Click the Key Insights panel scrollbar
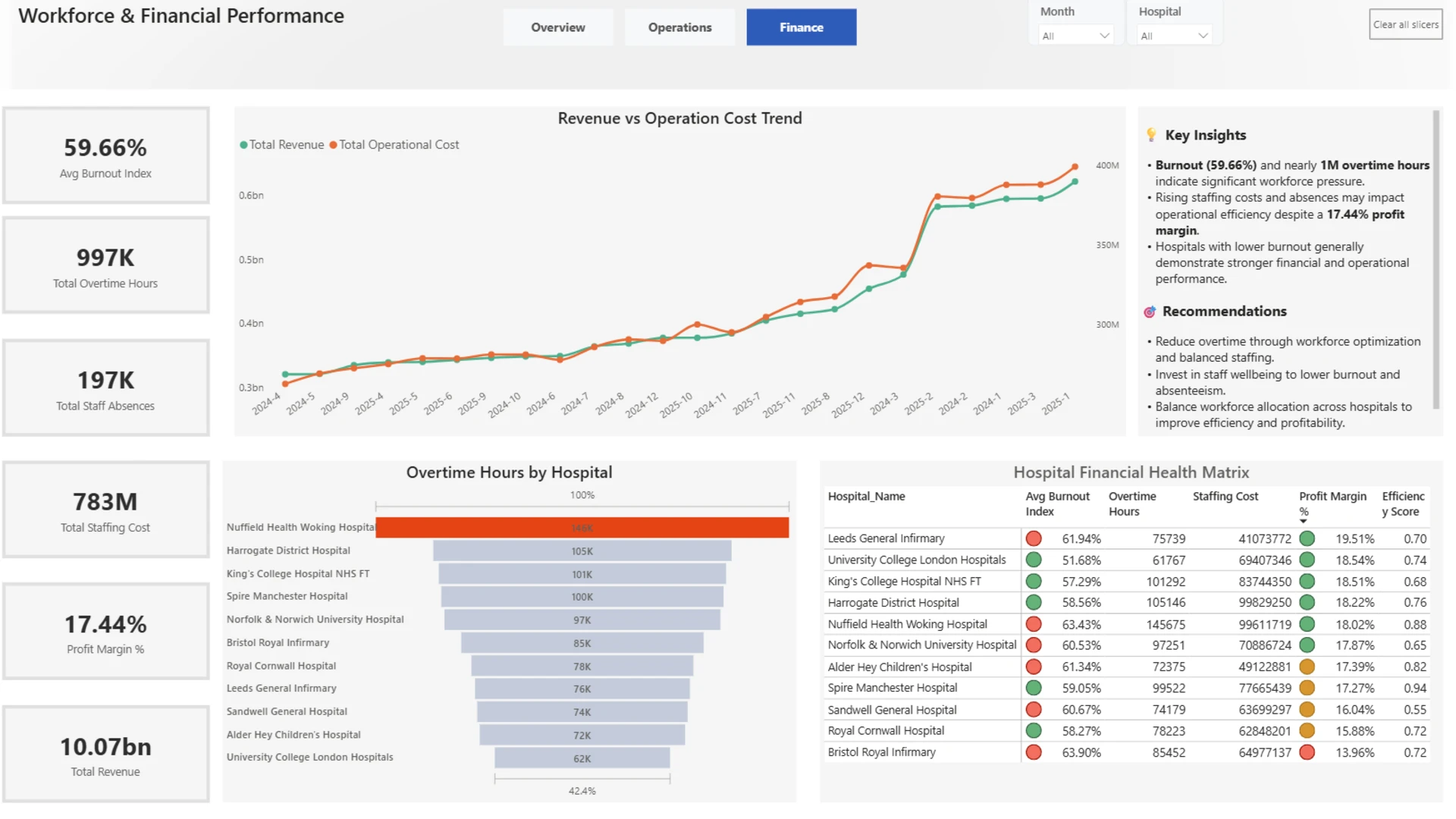Viewport: 1456px width, 819px height. tap(1436, 260)
